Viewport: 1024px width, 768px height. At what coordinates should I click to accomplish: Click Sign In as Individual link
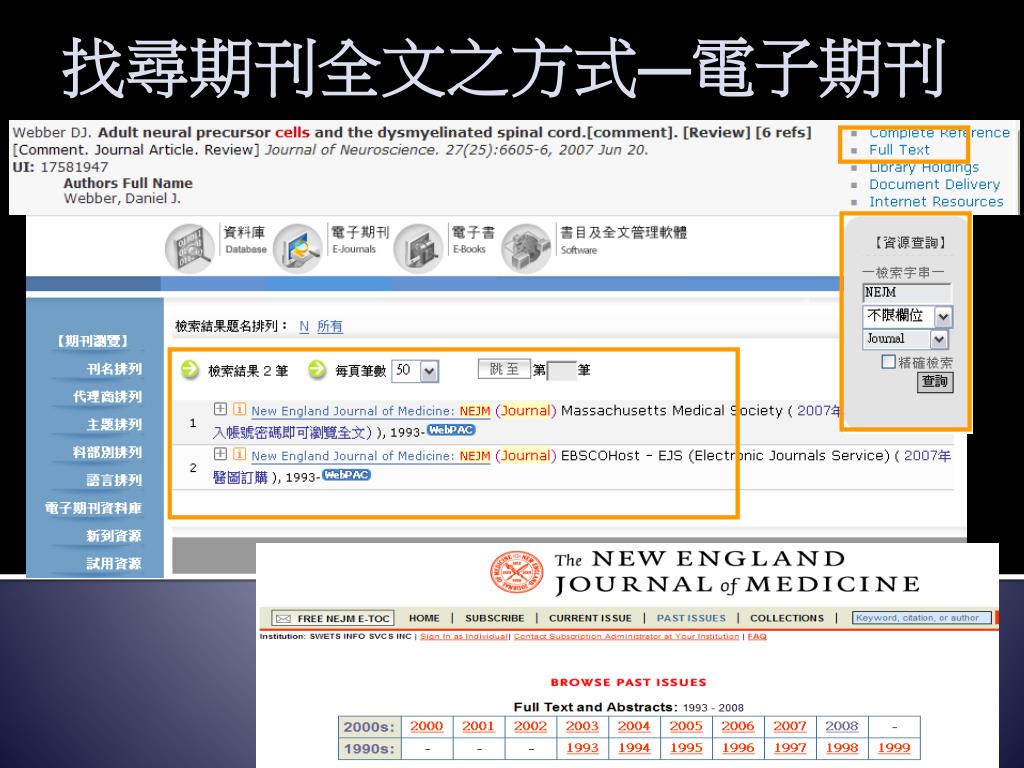tap(464, 636)
